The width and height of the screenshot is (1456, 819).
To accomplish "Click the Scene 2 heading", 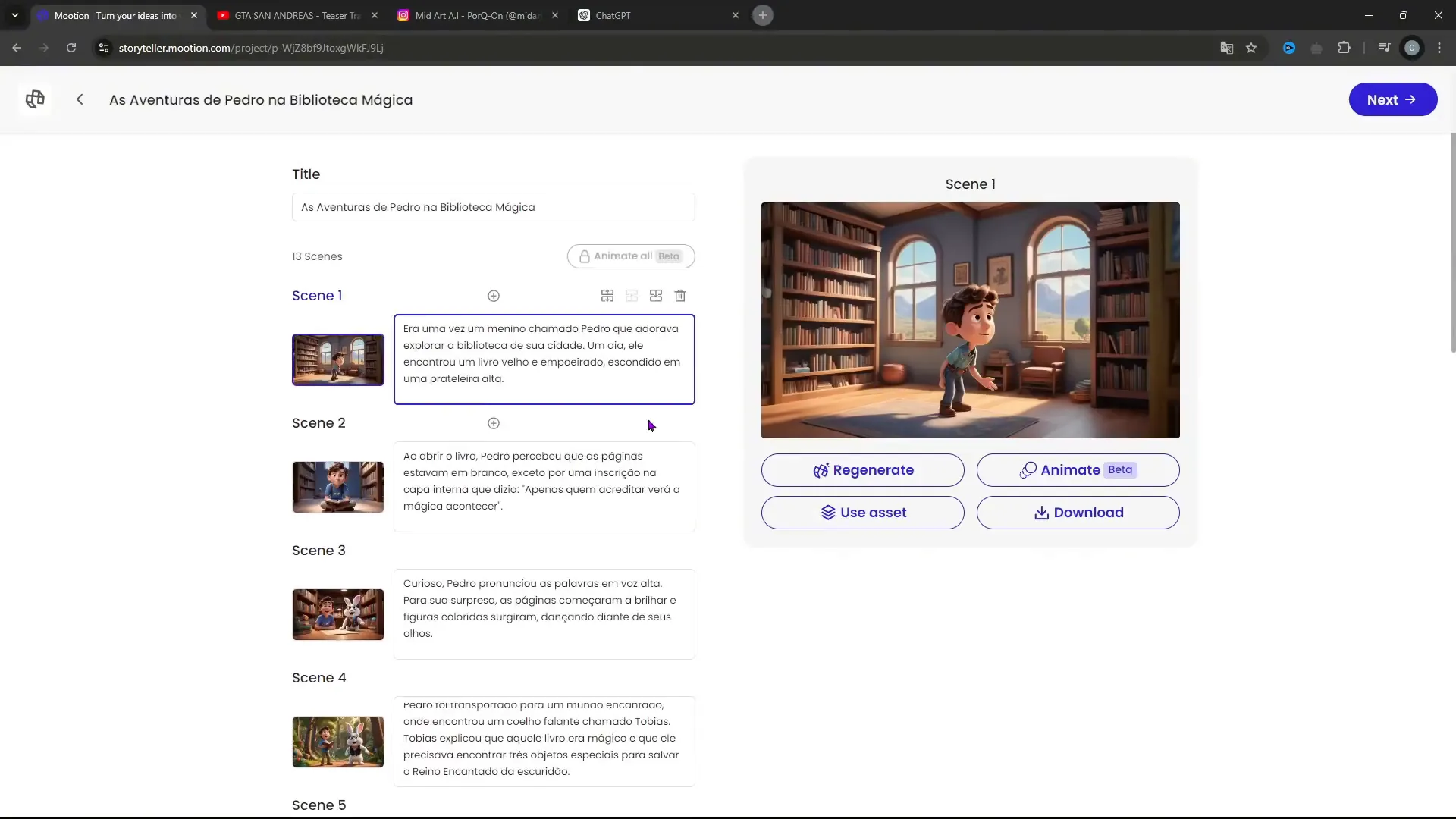I will 318,423.
